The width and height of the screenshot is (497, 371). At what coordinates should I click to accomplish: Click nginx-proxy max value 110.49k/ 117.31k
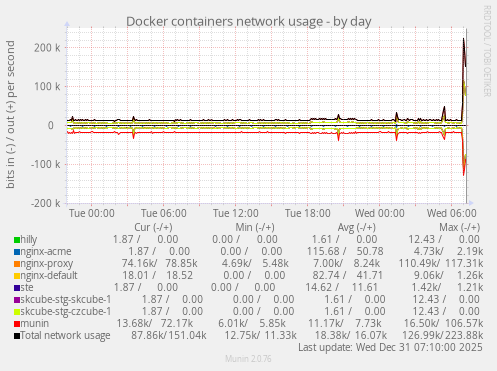[441, 263]
